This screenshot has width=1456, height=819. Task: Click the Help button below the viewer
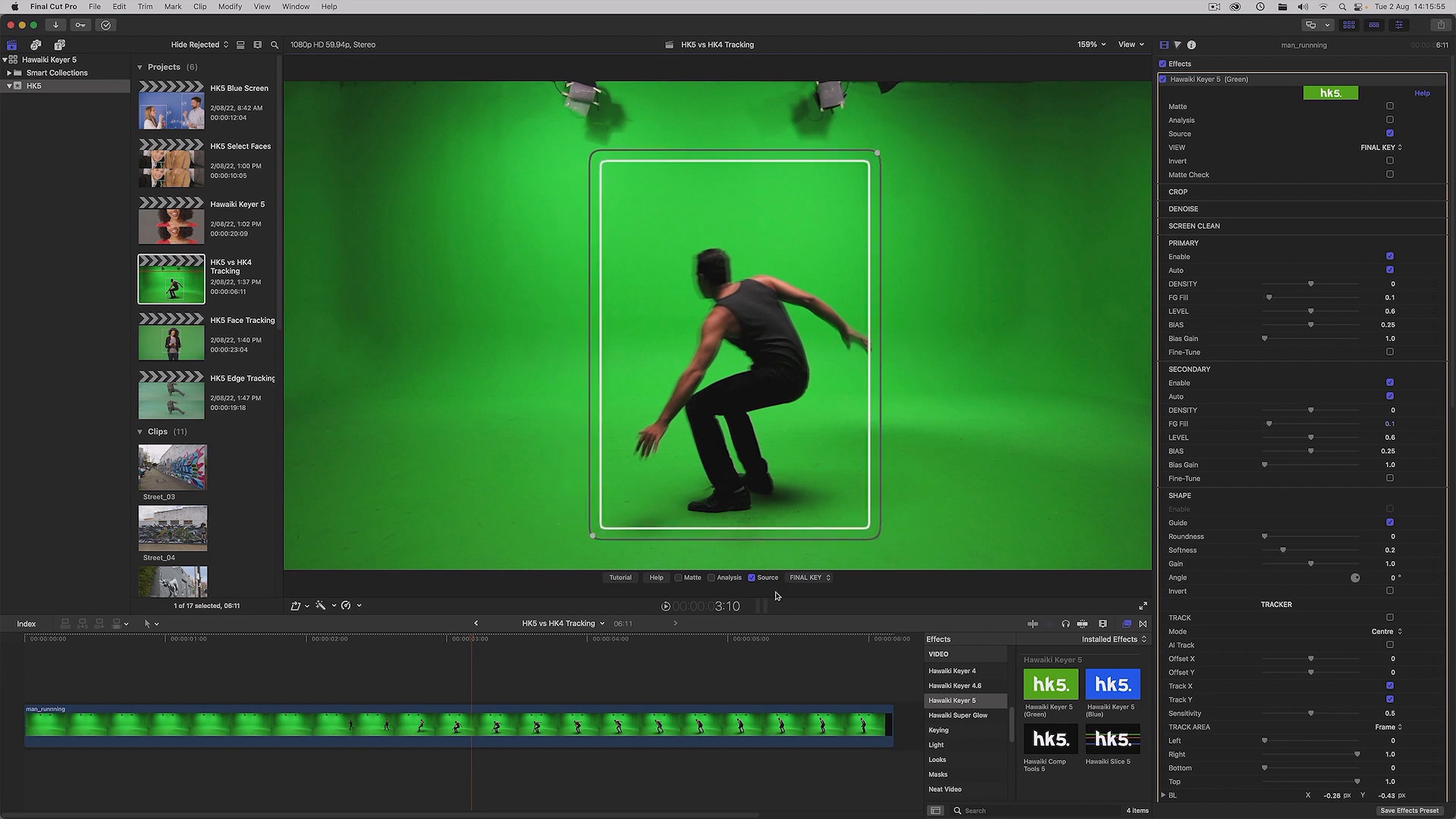(656, 578)
